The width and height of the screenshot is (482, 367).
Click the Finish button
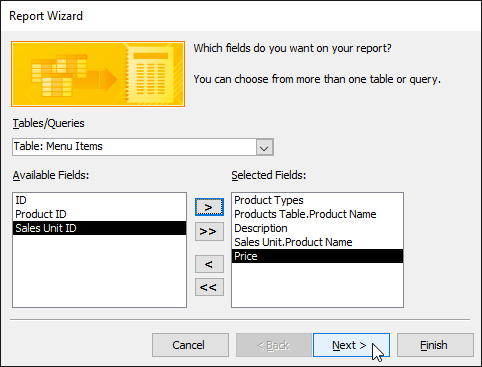click(435, 345)
